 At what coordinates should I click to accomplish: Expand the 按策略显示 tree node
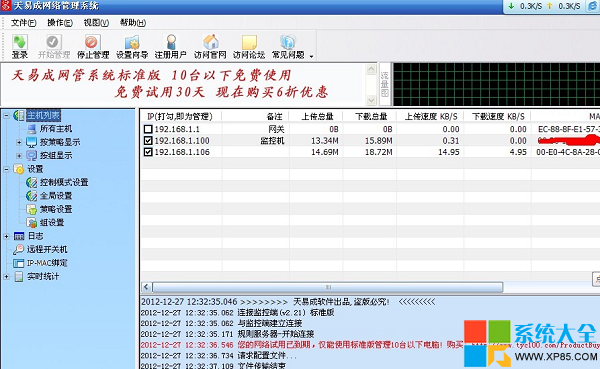pyautogui.click(x=19, y=142)
